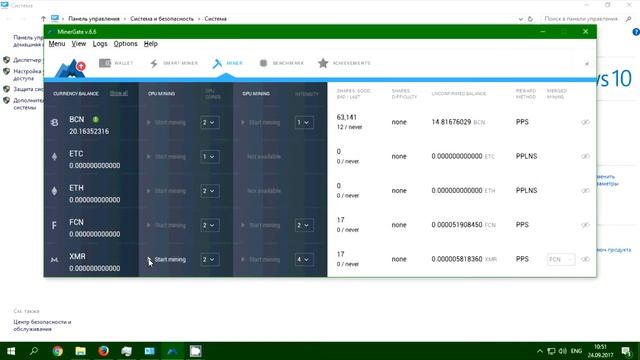
Task: Click FCN unconfirmed balance 0.000051908450
Action: point(457,225)
